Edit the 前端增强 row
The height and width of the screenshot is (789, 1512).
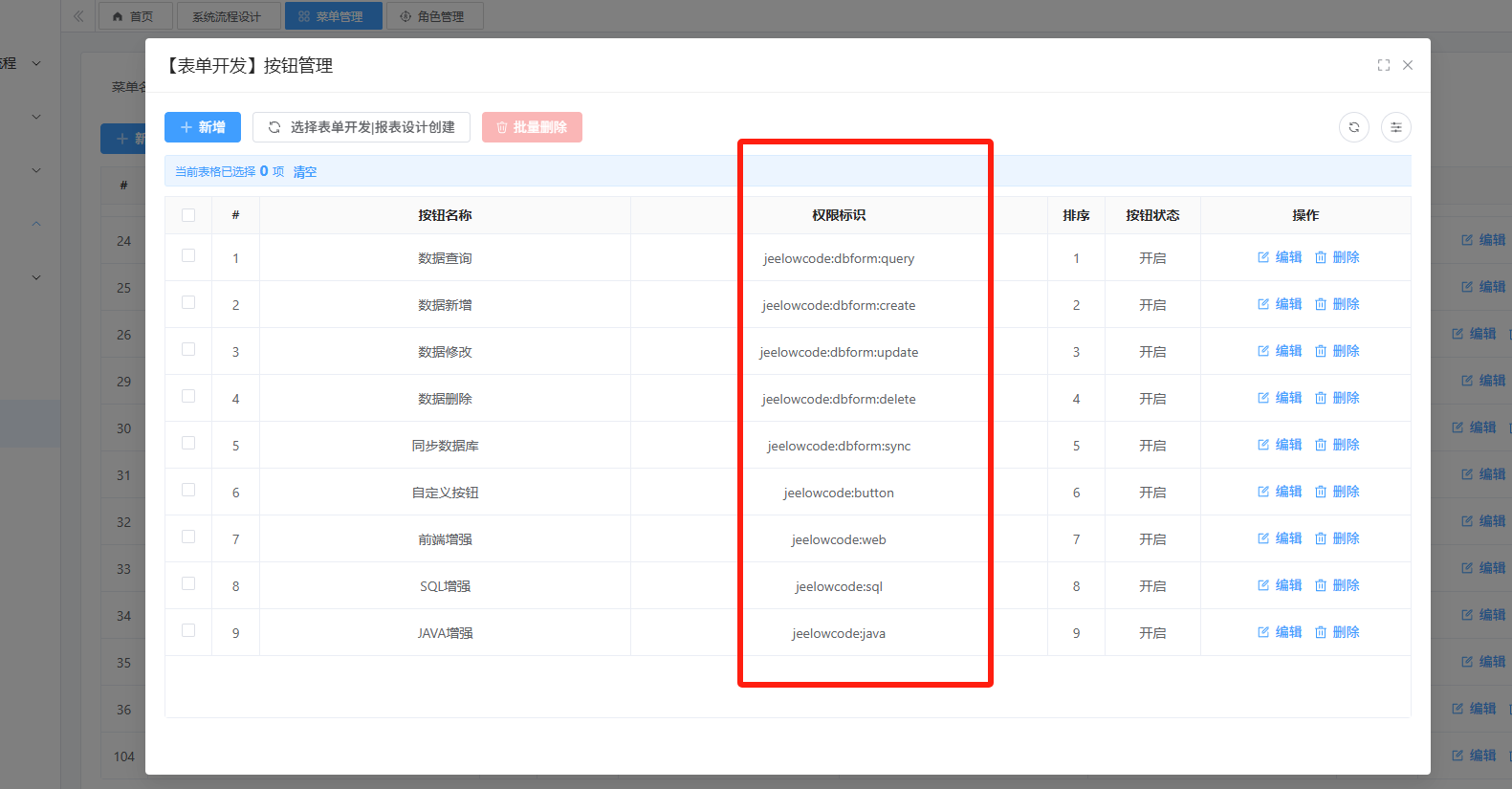click(1280, 538)
